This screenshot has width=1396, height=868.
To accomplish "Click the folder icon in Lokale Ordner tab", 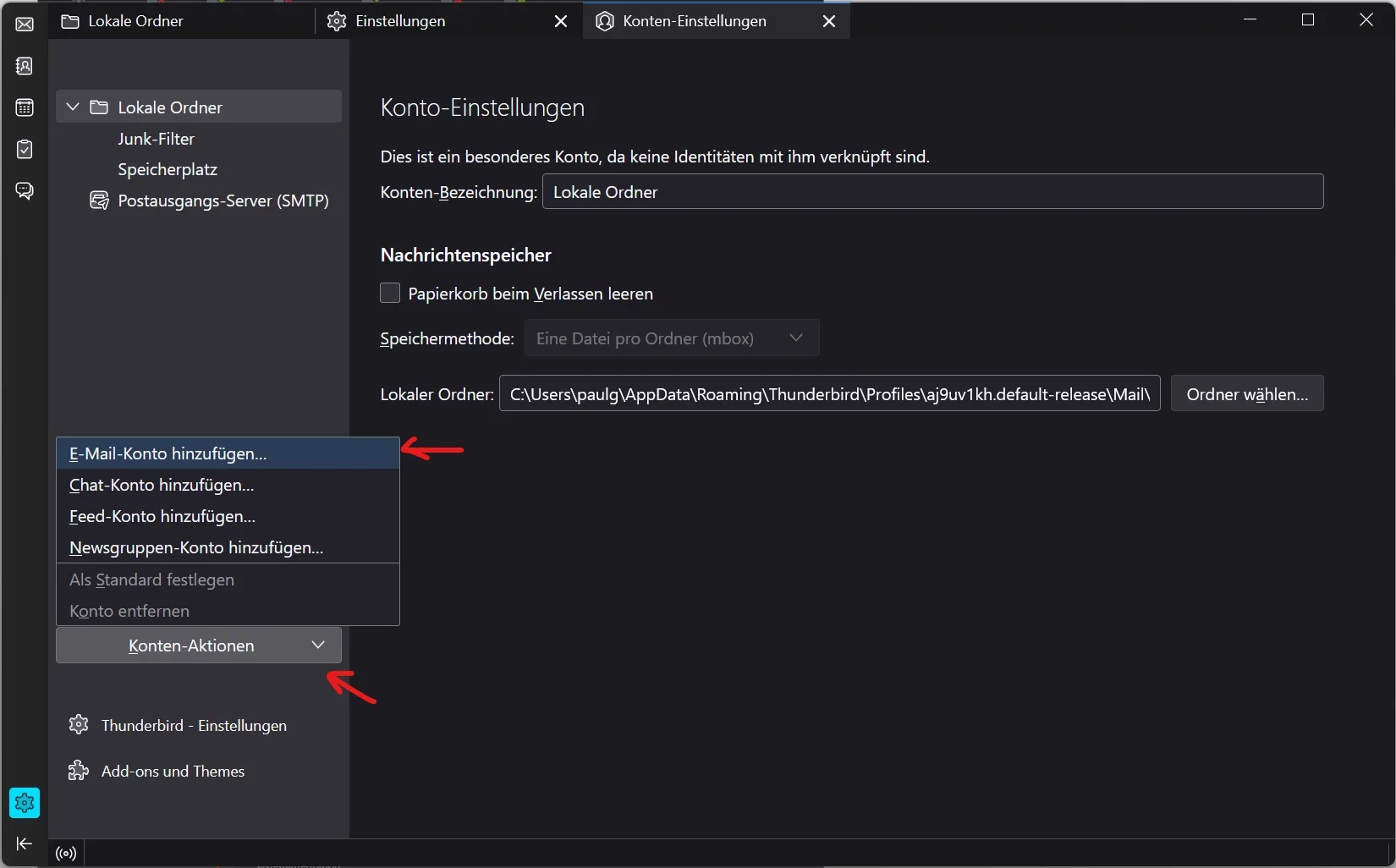I will coord(71,21).
